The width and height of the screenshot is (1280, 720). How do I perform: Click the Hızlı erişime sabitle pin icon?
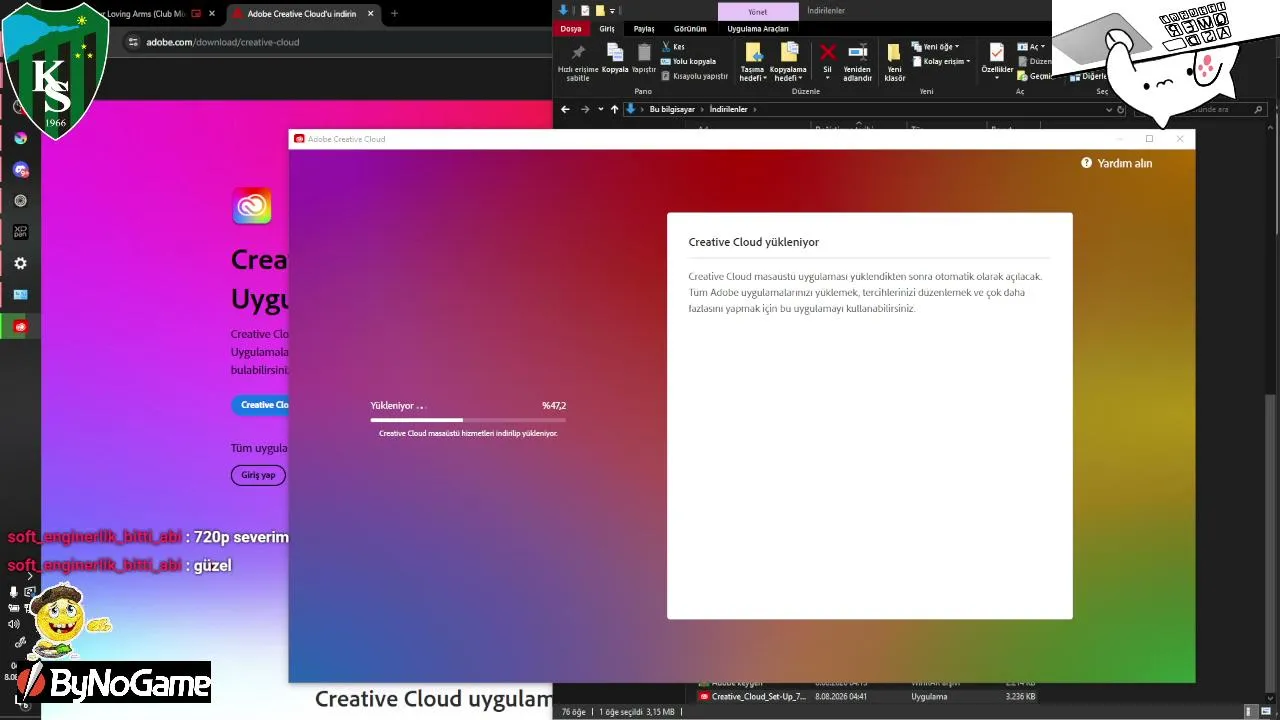click(x=578, y=53)
